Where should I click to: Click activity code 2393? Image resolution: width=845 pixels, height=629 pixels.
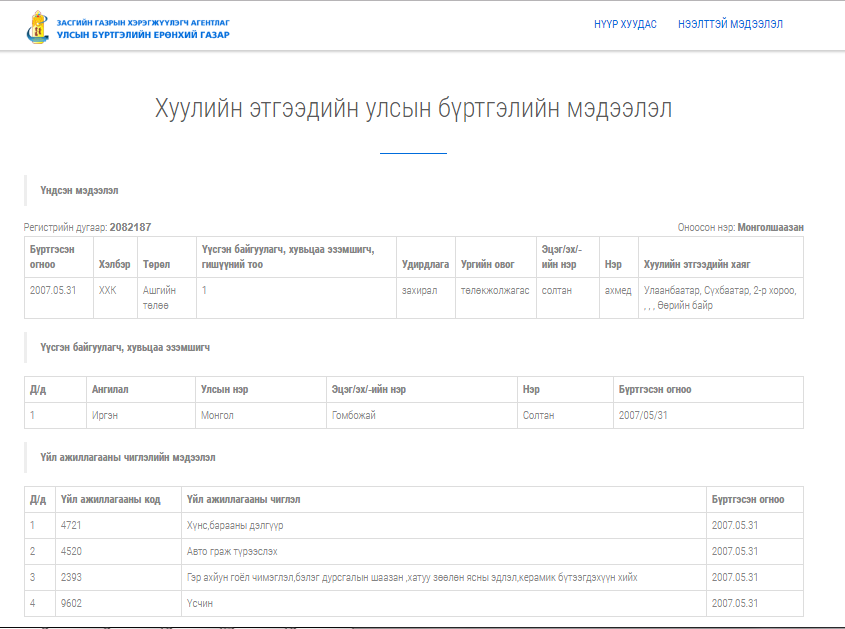[x=71, y=577]
